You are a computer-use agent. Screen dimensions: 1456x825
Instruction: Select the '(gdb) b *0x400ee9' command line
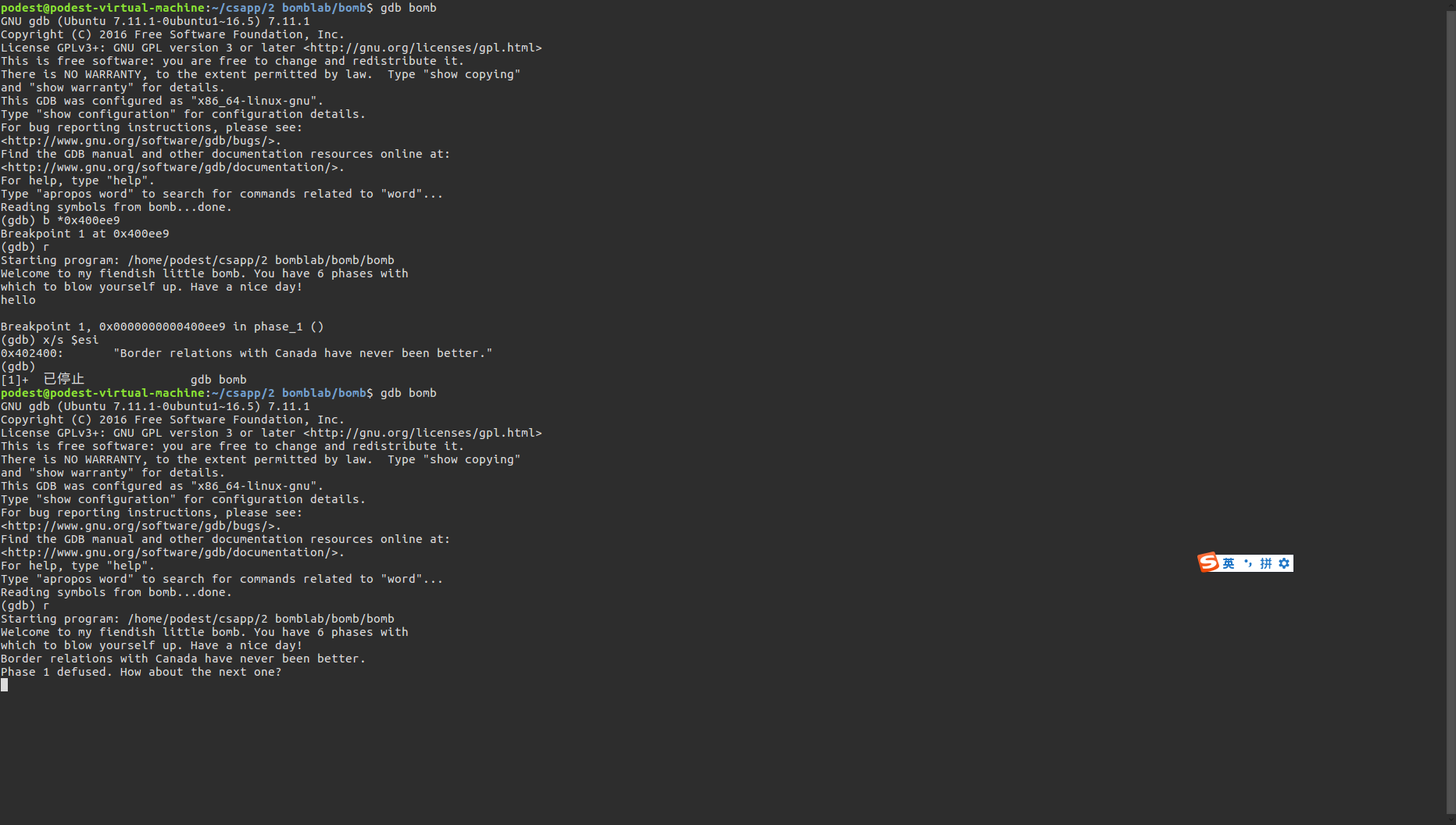click(x=60, y=220)
